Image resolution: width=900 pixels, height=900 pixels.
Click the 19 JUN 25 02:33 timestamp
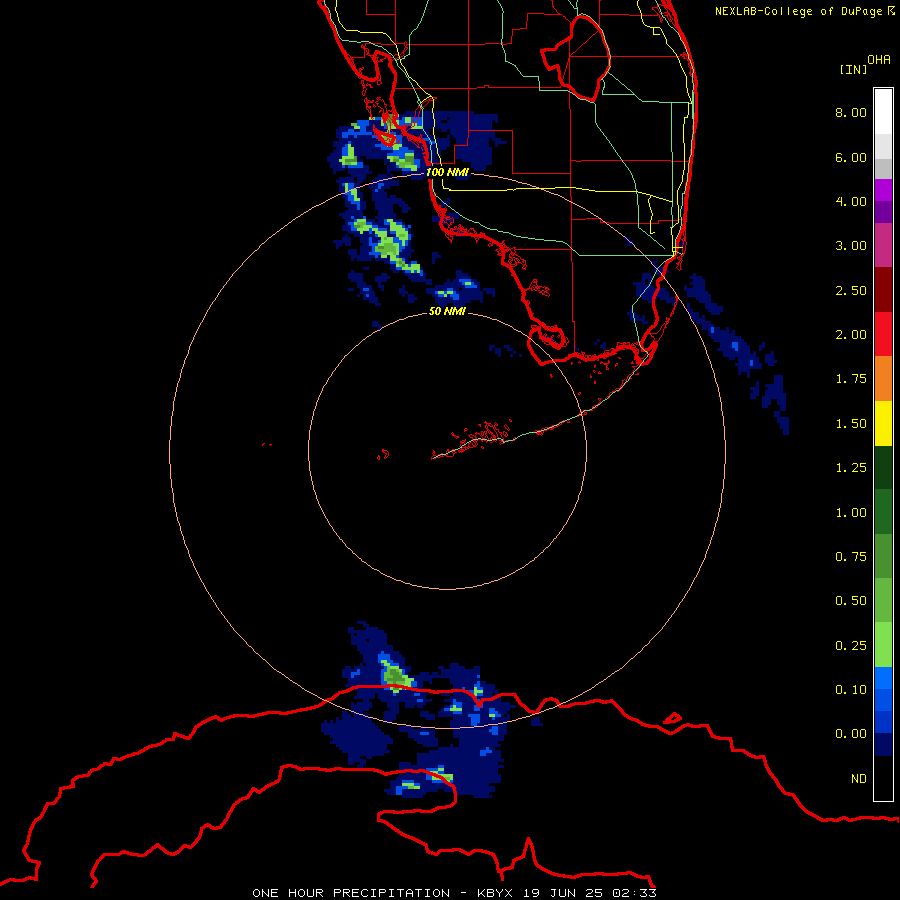(591, 893)
